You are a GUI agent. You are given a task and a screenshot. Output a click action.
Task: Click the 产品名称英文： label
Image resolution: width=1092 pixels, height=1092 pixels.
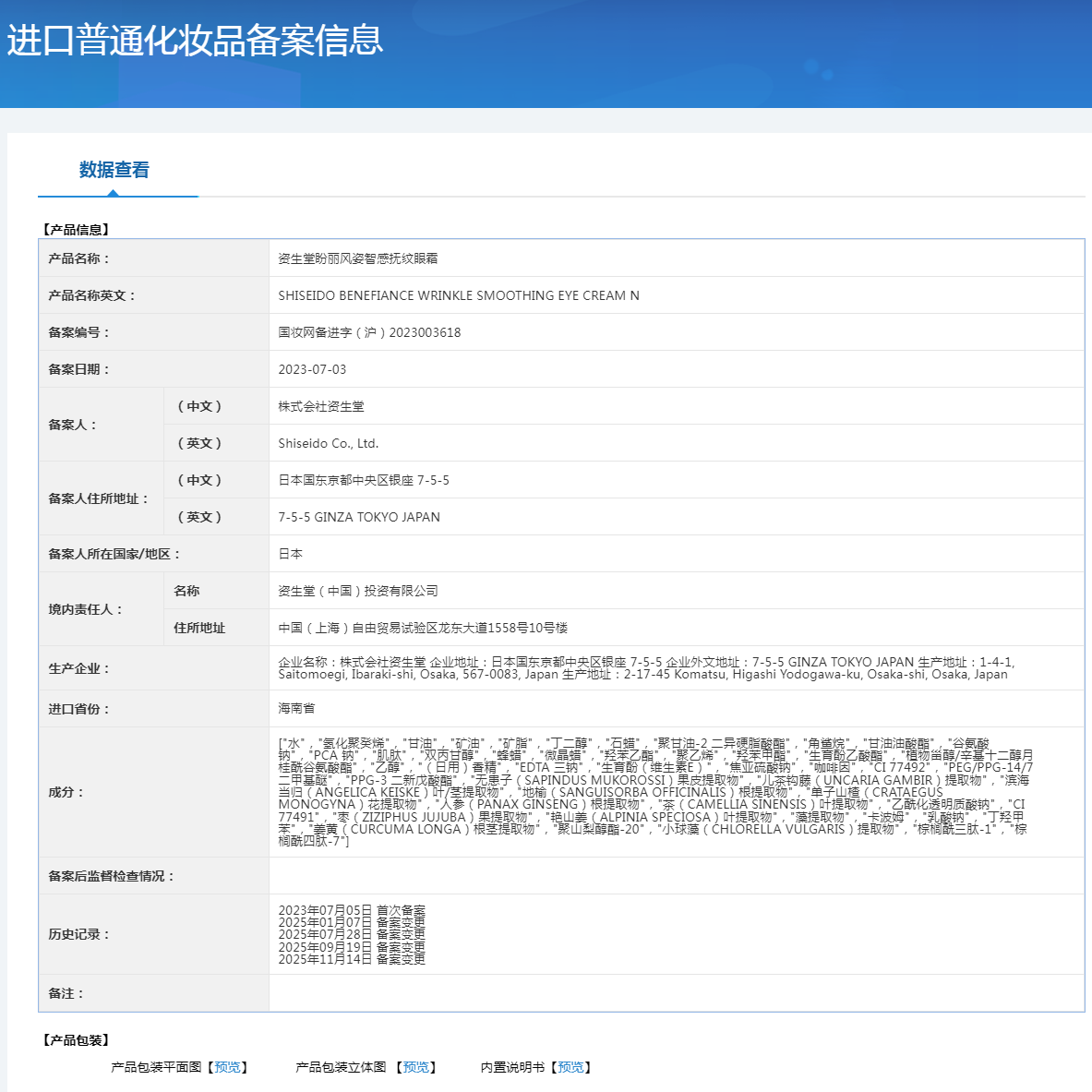[x=92, y=295]
